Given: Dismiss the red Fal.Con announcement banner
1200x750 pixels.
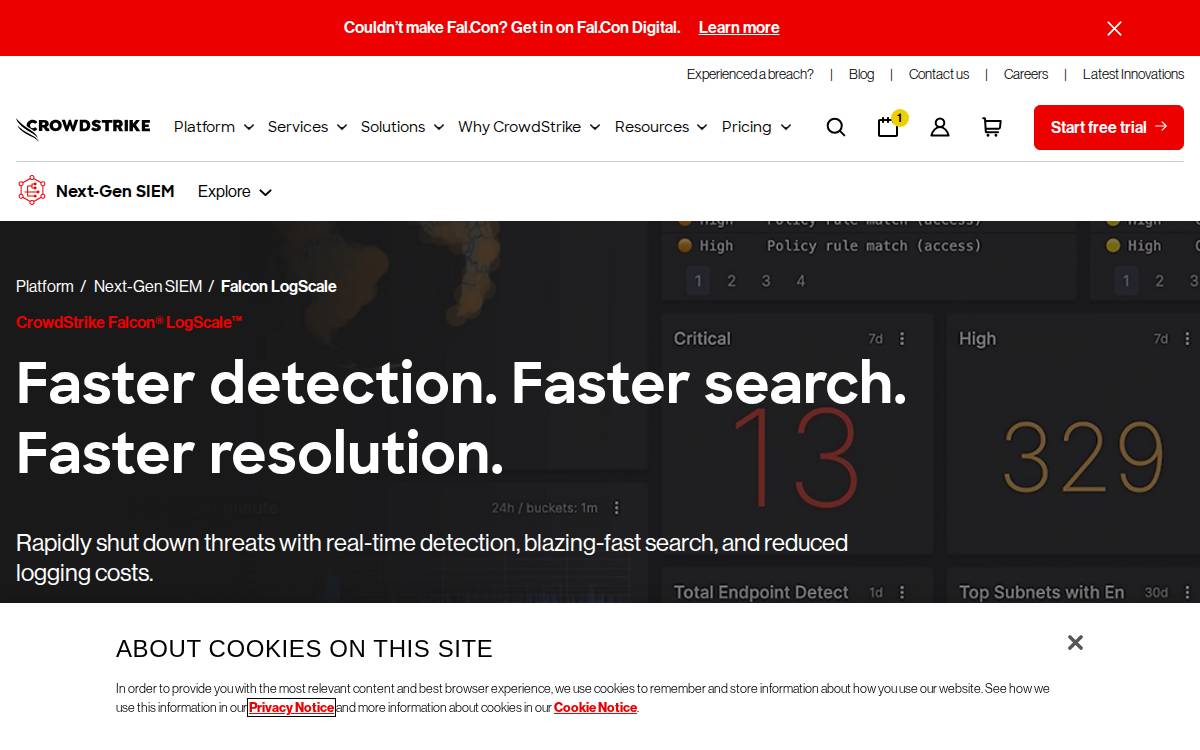Looking at the screenshot, I should tap(1114, 28).
